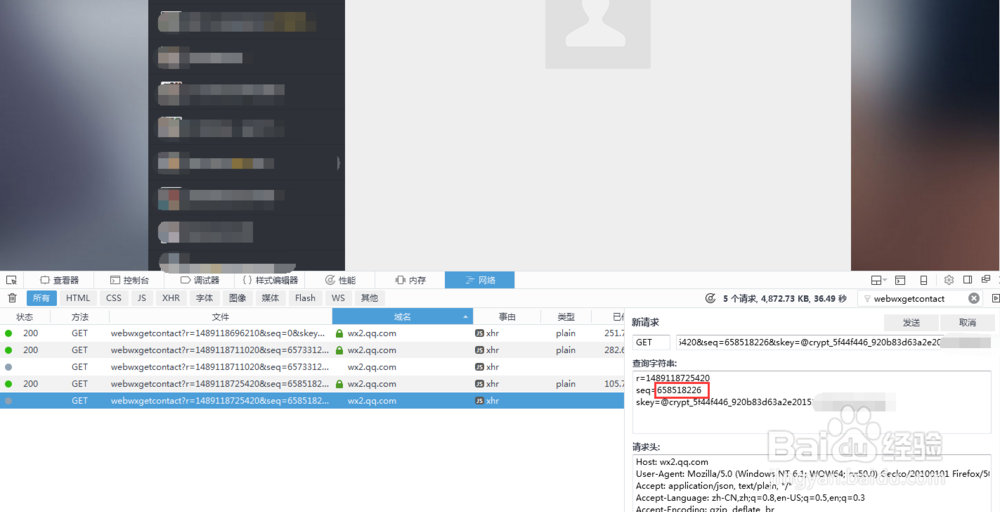The image size is (1000, 512).
Task: Open the 内存 memory tab
Action: pyautogui.click(x=410, y=280)
